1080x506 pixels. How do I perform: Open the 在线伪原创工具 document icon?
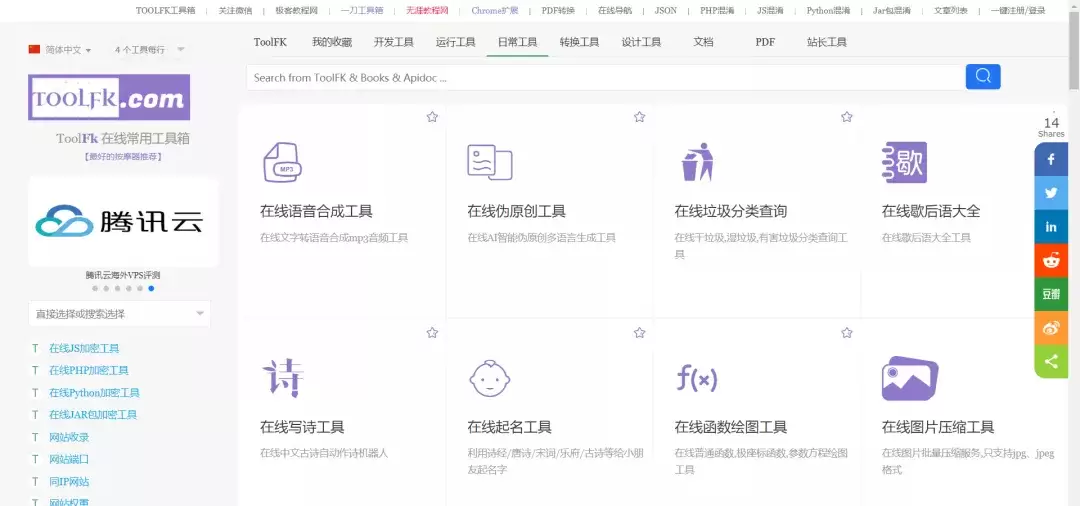click(490, 162)
